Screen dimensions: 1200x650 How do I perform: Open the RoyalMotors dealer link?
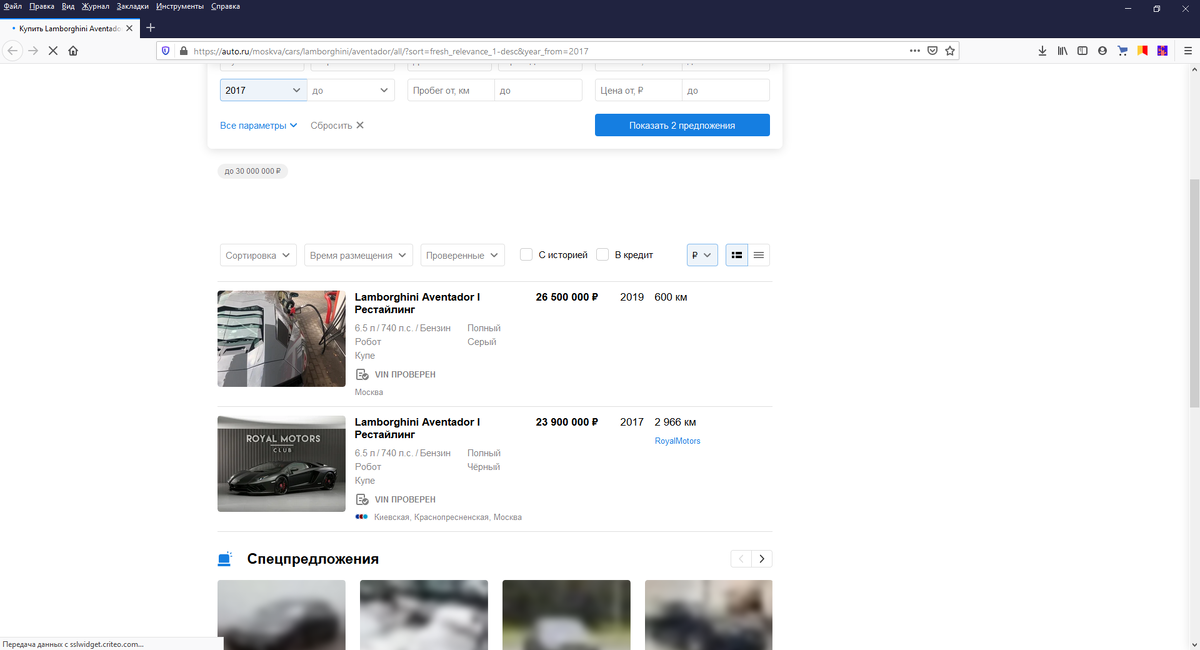point(678,441)
